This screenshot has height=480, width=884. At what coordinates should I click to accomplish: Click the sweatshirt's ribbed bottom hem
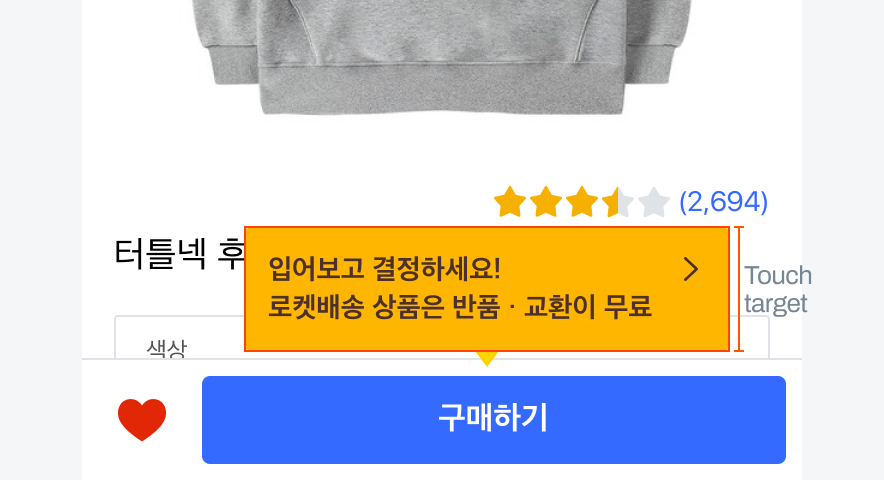[443, 90]
